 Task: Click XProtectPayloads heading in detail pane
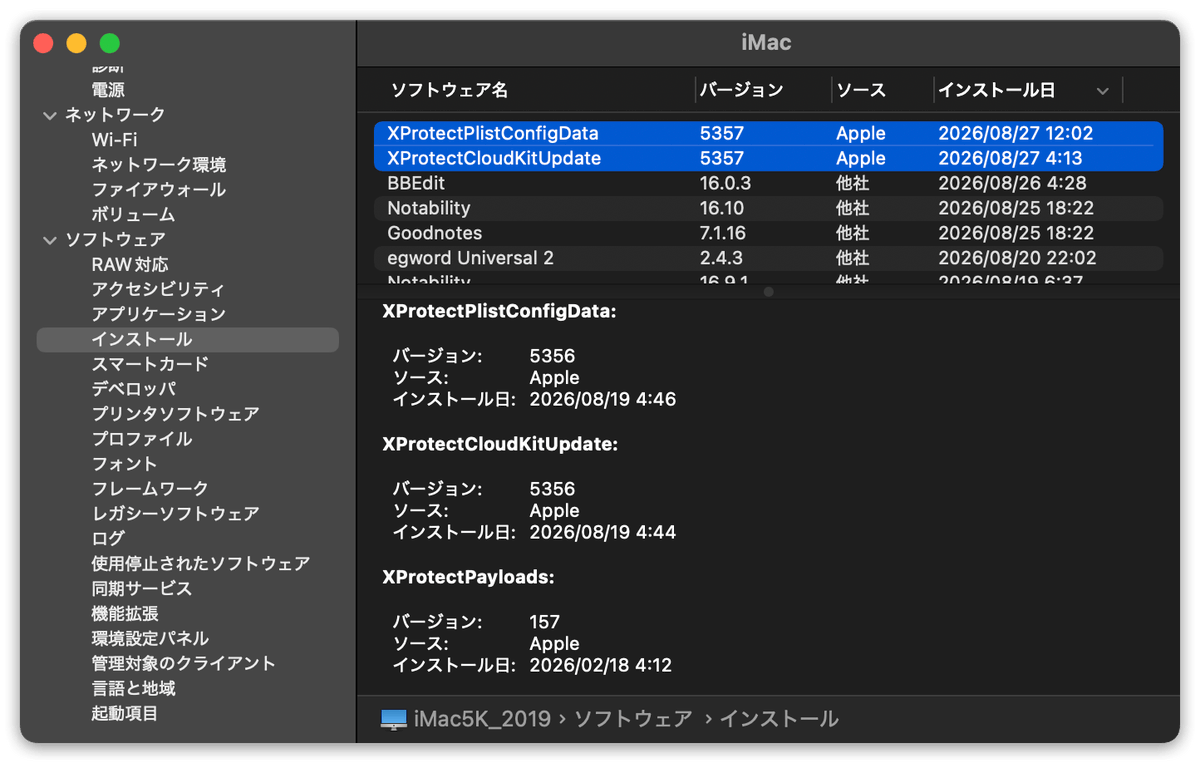tap(468, 577)
